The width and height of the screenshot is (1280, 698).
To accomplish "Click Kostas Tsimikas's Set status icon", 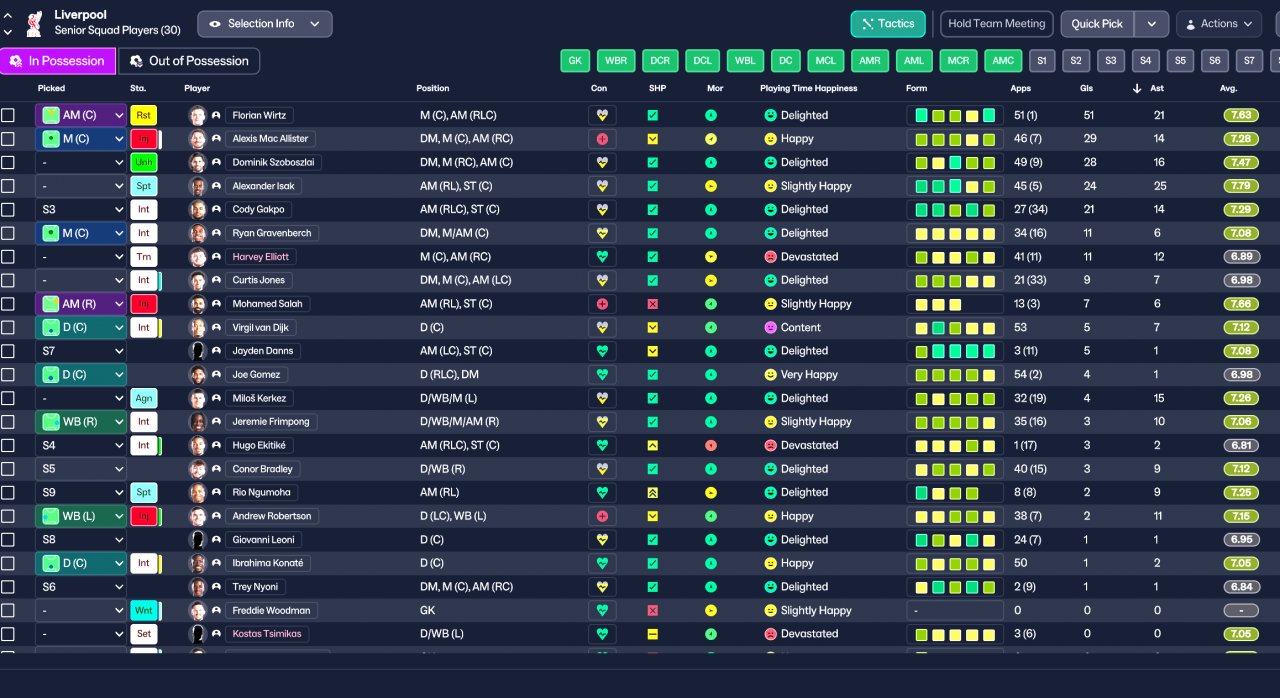I will [143, 634].
